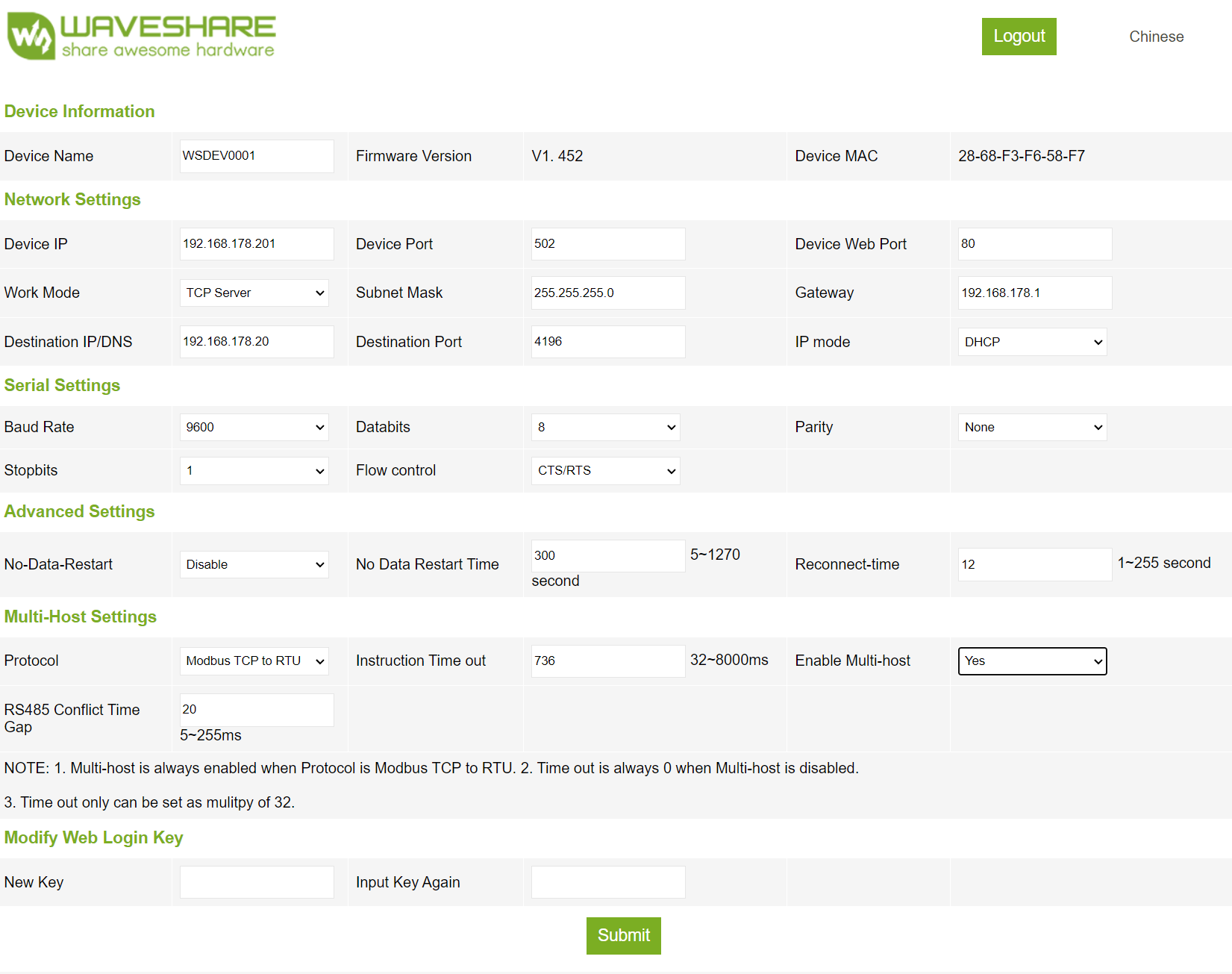Select the Instruction Time out field
The image size is (1232, 974).
(607, 661)
